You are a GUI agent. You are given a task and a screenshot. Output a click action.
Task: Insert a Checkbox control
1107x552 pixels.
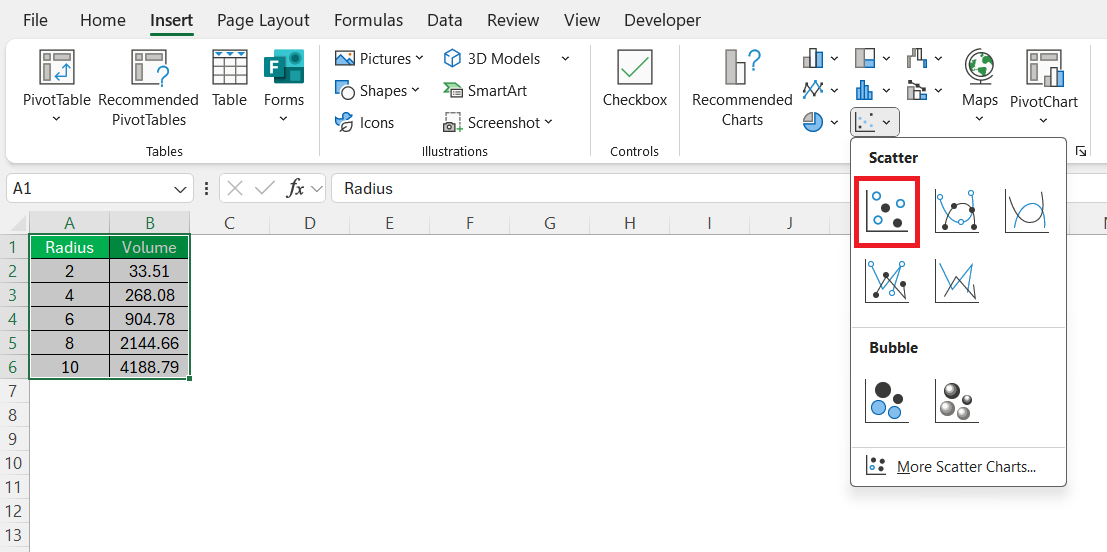(635, 79)
